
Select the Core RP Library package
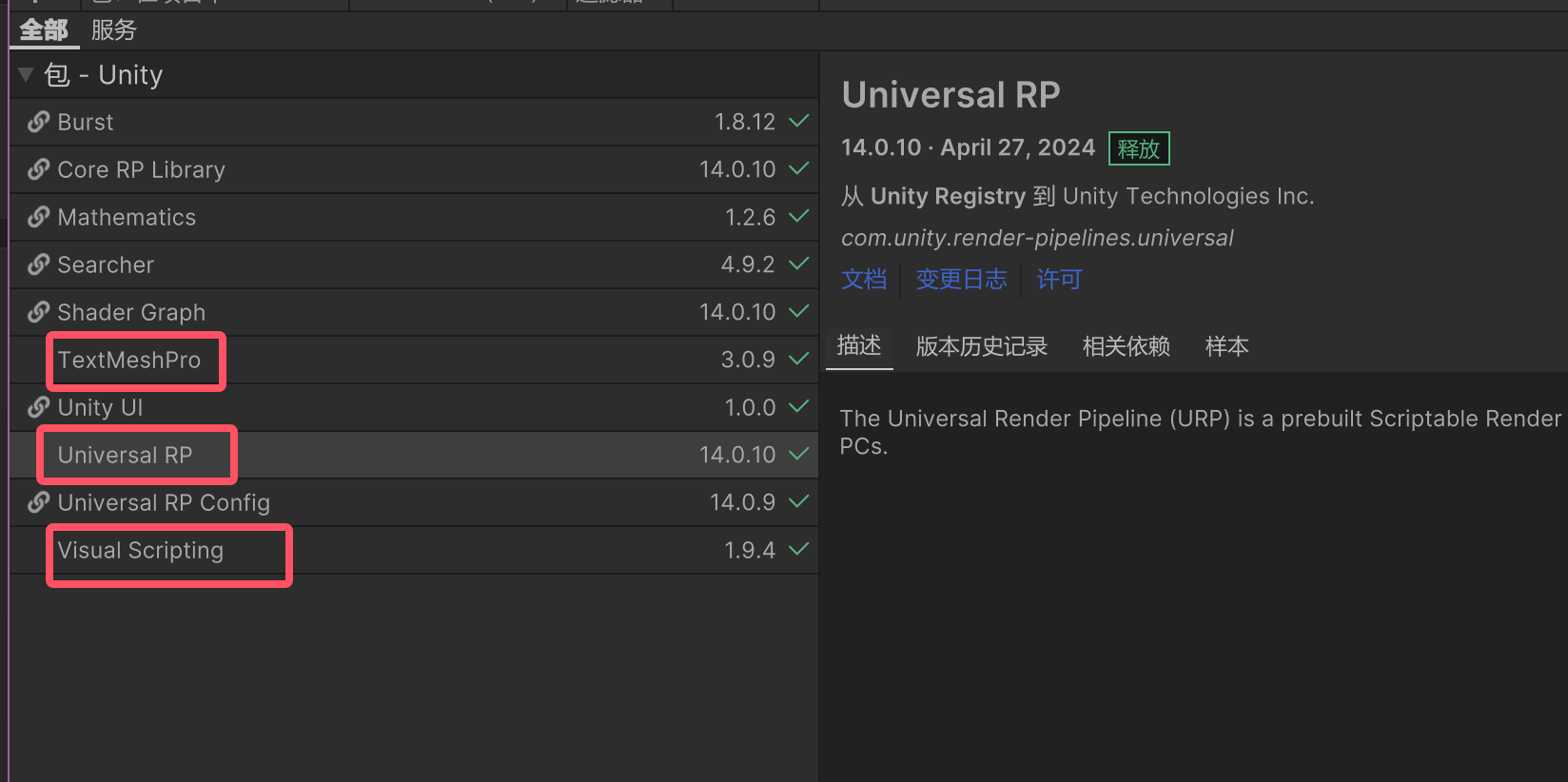pyautogui.click(x=414, y=169)
